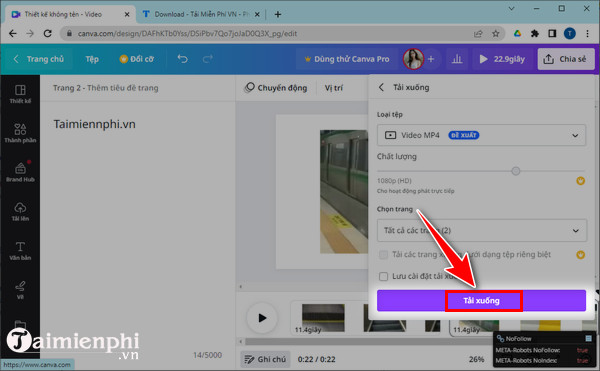Click the Trang 2 page title field

pyautogui.click(x=106, y=88)
